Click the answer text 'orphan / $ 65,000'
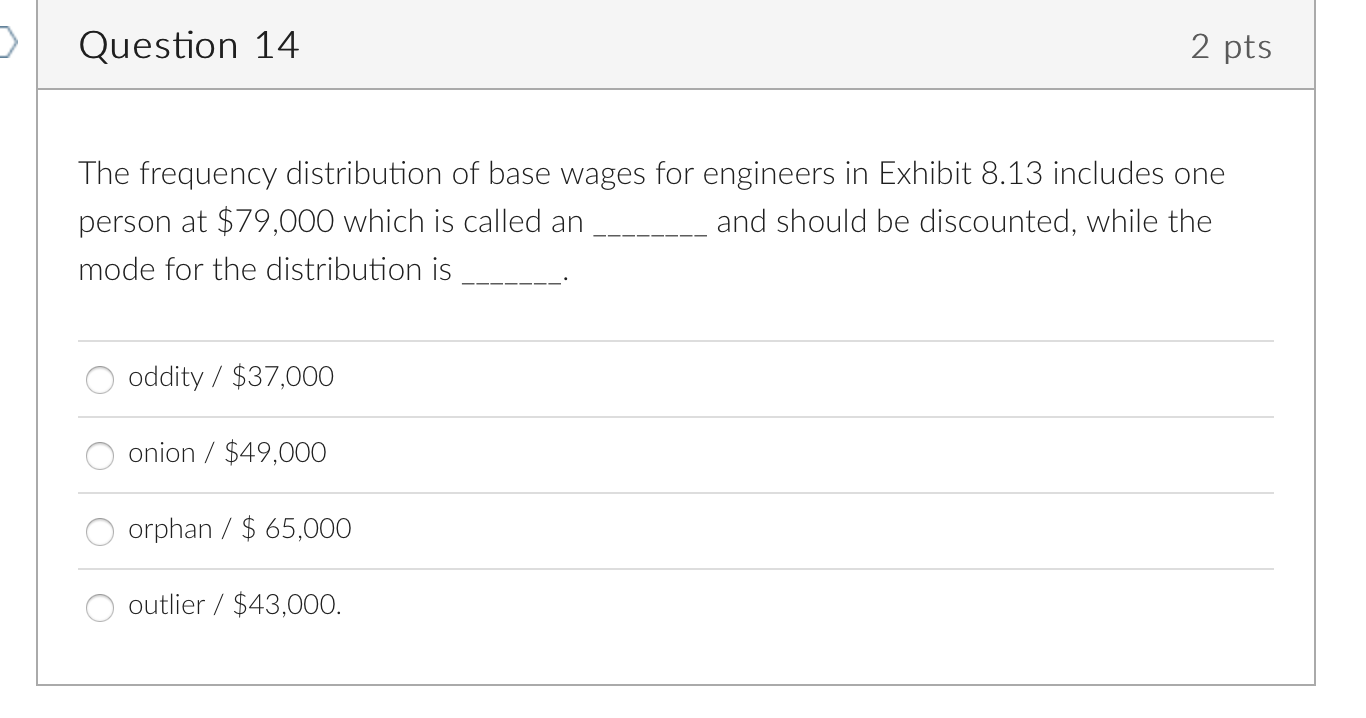 click(239, 528)
